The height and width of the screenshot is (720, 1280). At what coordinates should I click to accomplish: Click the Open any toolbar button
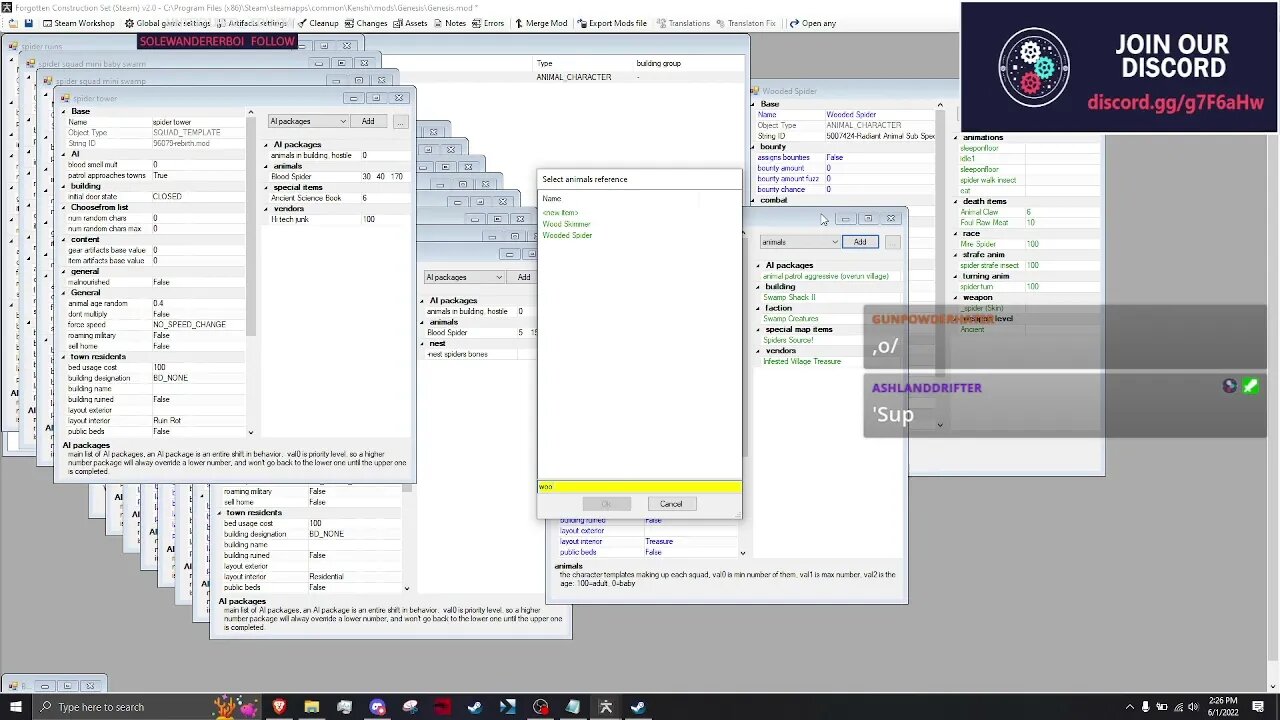click(812, 23)
